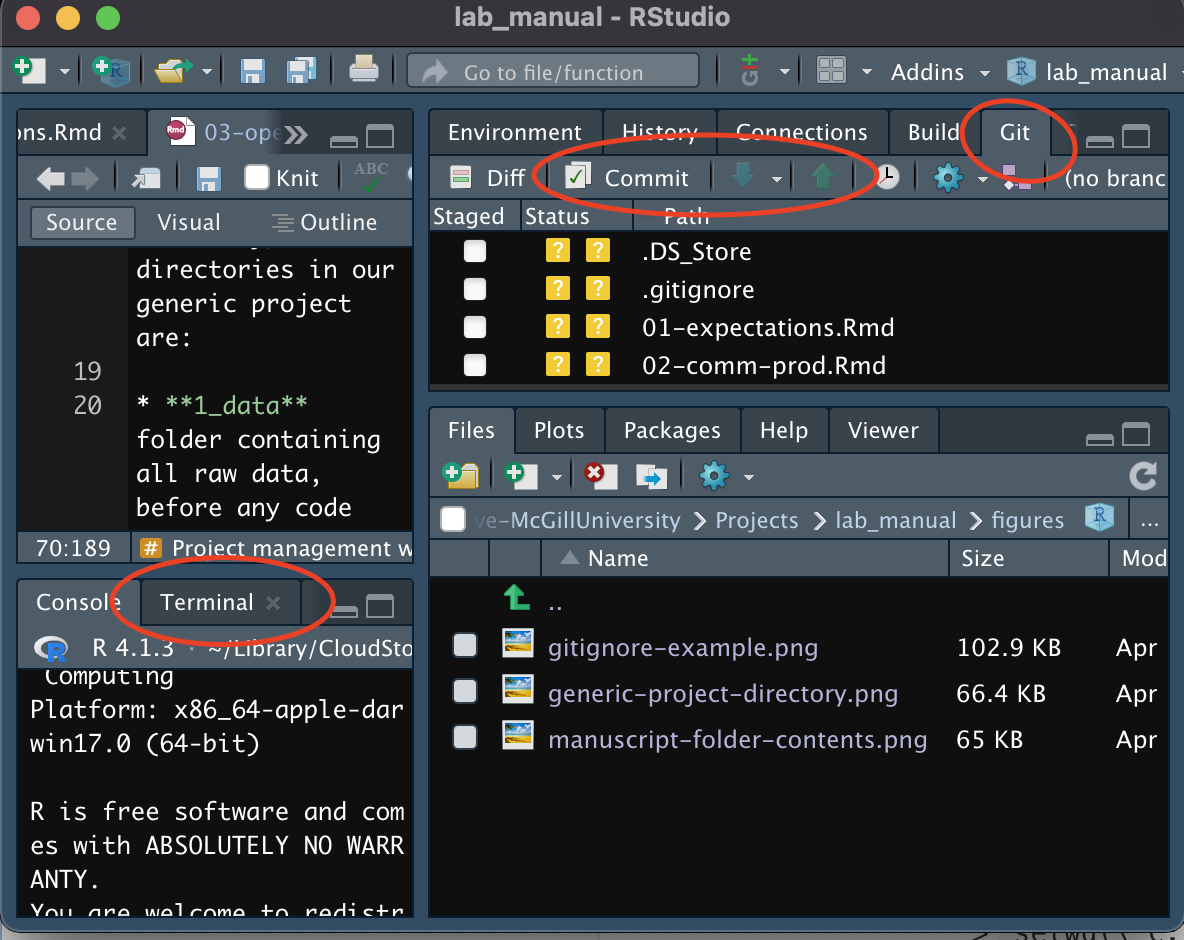1184x940 pixels.
Task: Open generic-project-directory.png file link
Action: point(722,693)
